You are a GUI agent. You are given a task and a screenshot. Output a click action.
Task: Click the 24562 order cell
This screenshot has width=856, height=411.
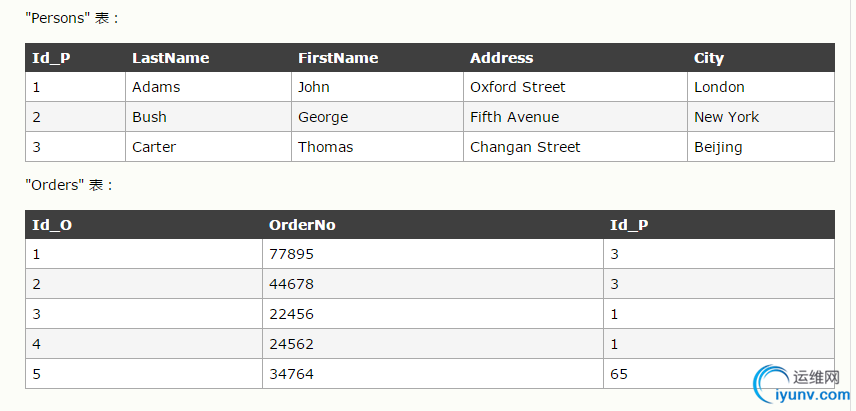(291, 344)
